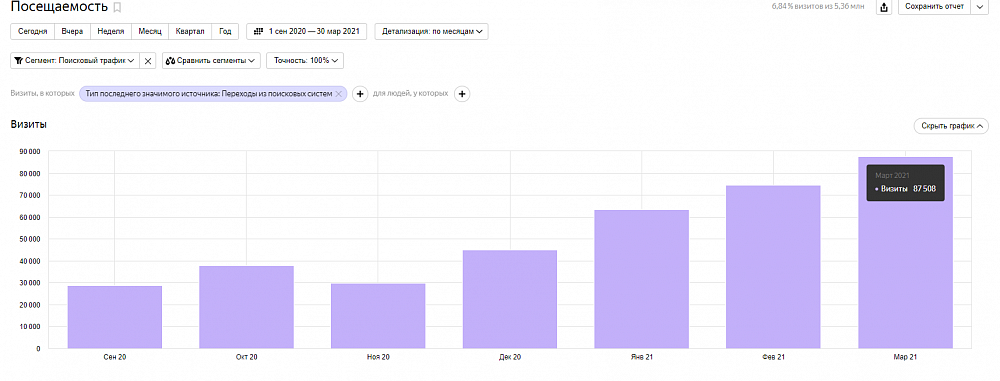Click the Янв 21 bar
This screenshot has width=1000, height=381.
[x=642, y=279]
